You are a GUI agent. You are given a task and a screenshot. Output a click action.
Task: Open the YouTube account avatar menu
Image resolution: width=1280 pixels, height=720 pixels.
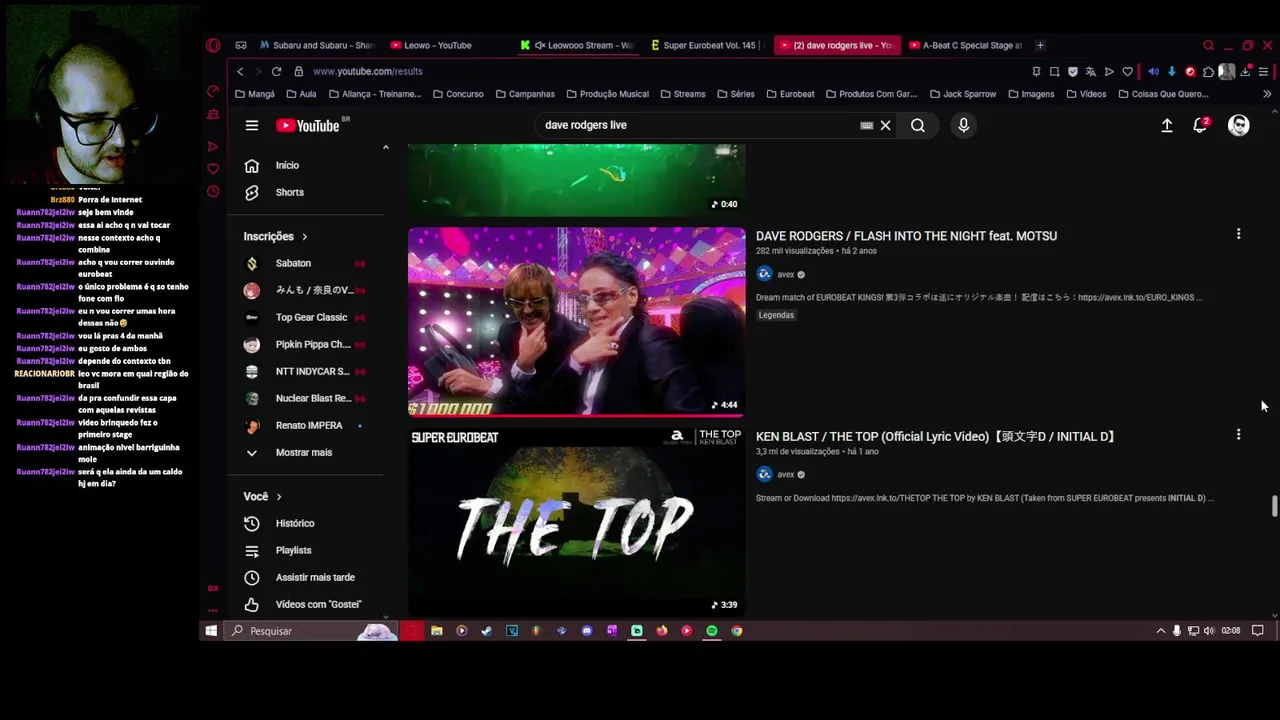pyautogui.click(x=1239, y=125)
